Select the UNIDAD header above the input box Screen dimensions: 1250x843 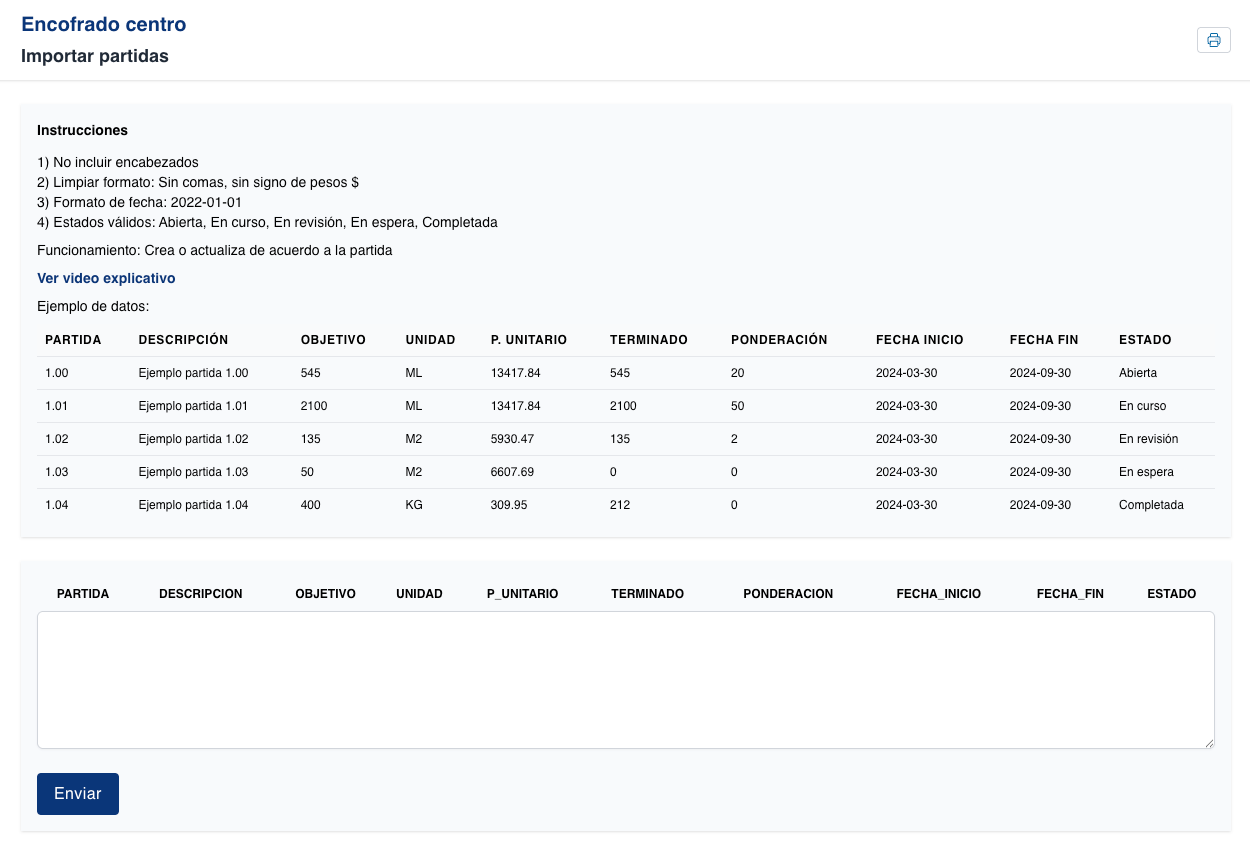(x=420, y=593)
